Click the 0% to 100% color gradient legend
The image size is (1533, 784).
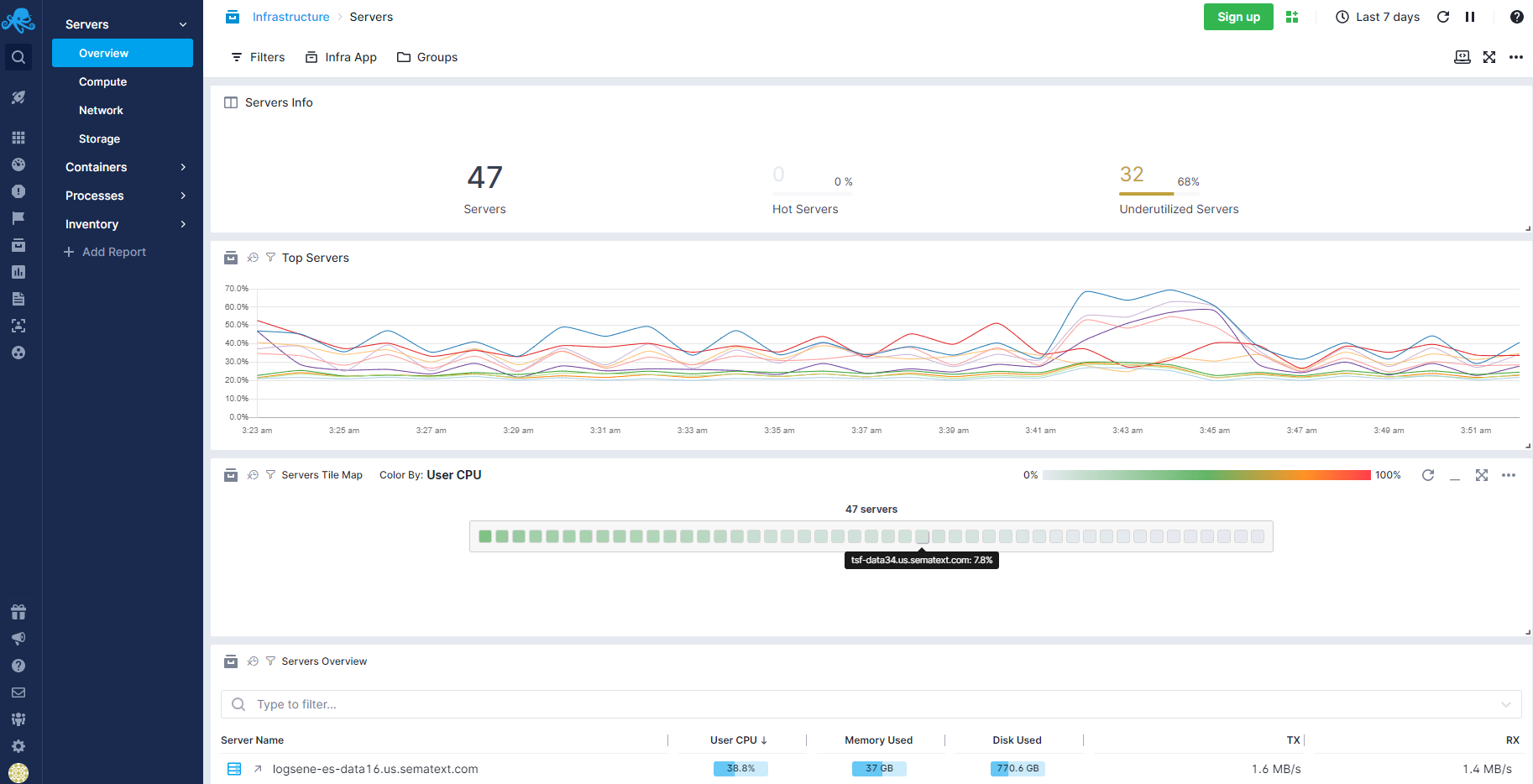coord(1207,475)
